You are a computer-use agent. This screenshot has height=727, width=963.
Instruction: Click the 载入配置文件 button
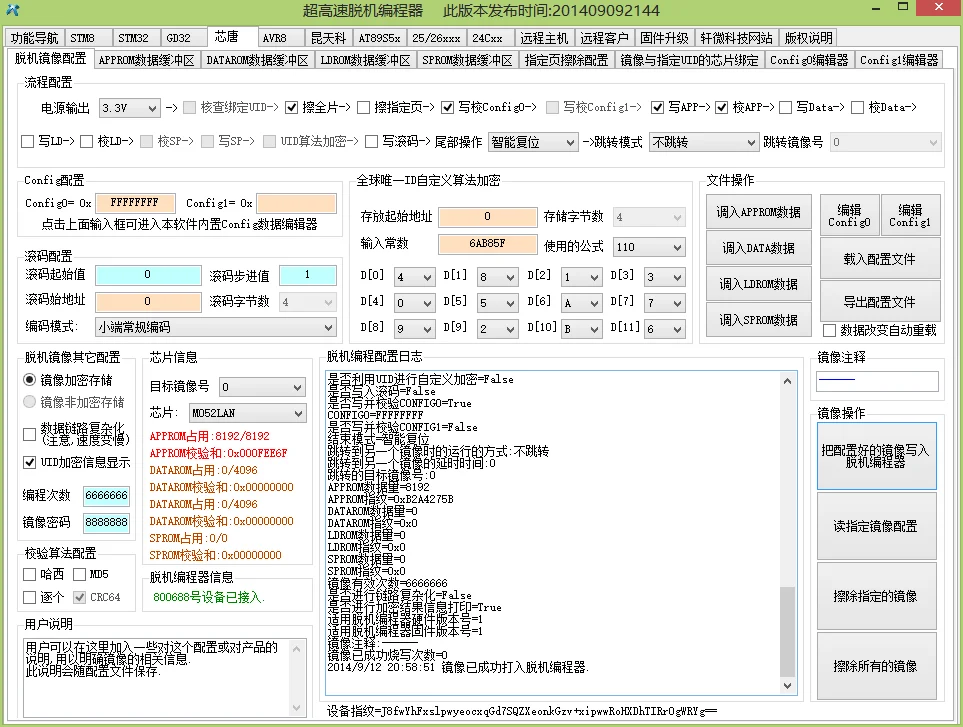pos(880,259)
